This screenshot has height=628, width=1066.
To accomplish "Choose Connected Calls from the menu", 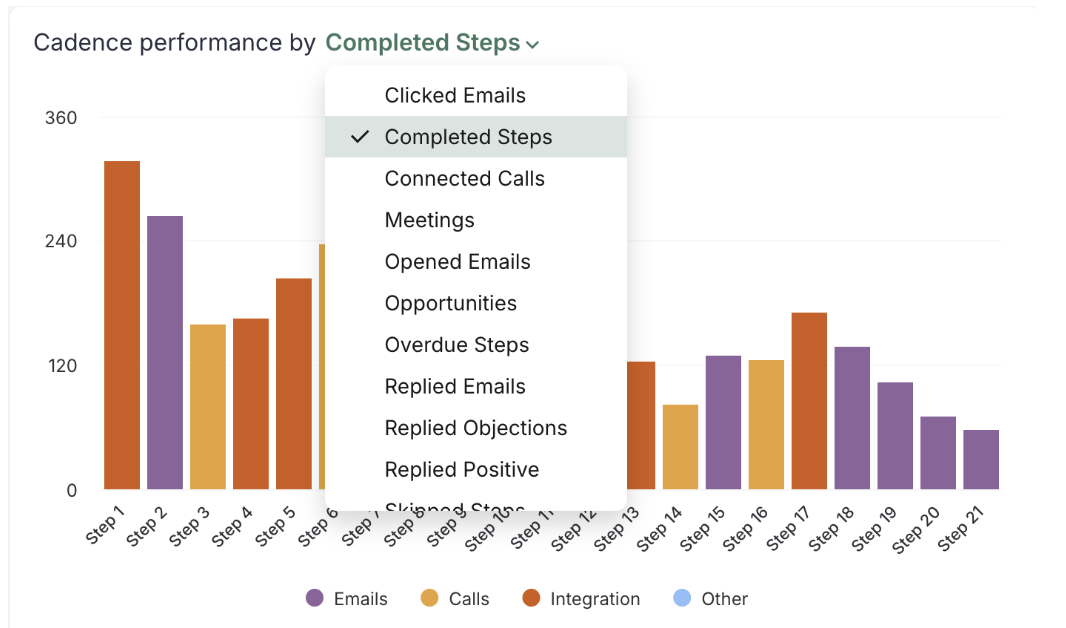I will pyautogui.click(x=464, y=178).
